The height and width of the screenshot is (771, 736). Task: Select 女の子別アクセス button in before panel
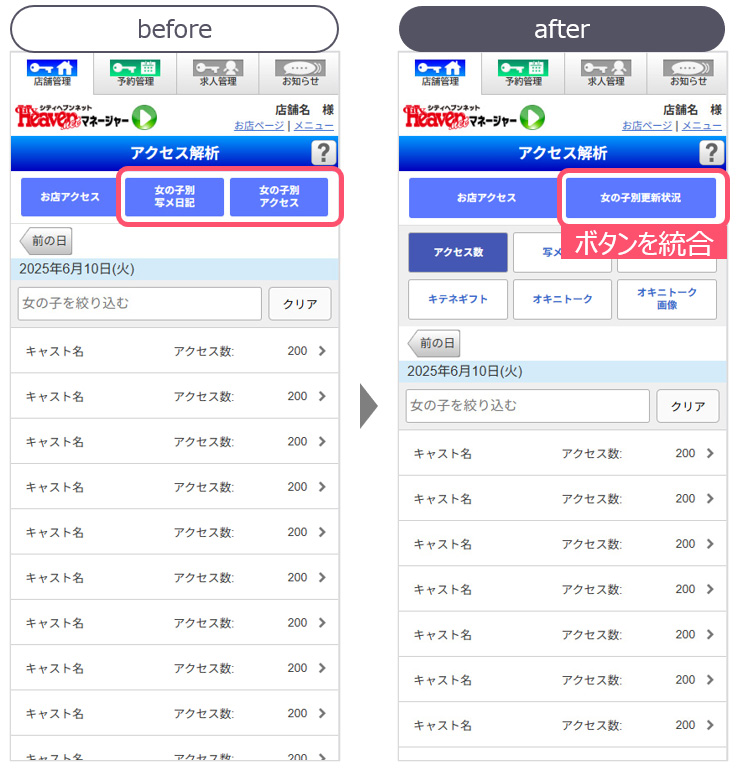click(x=279, y=197)
